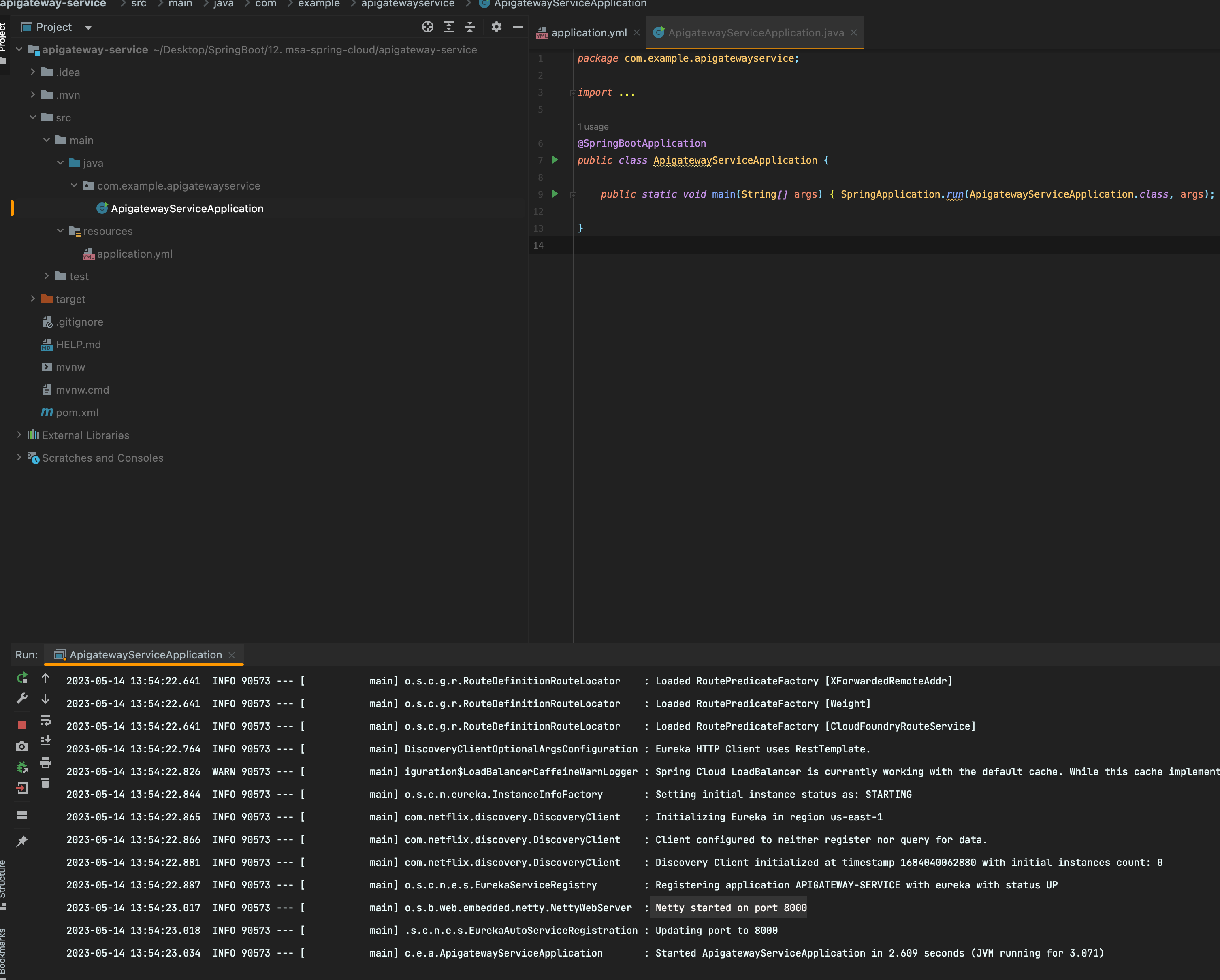Select application.yml in project tree
1220x980 pixels.
coord(134,254)
